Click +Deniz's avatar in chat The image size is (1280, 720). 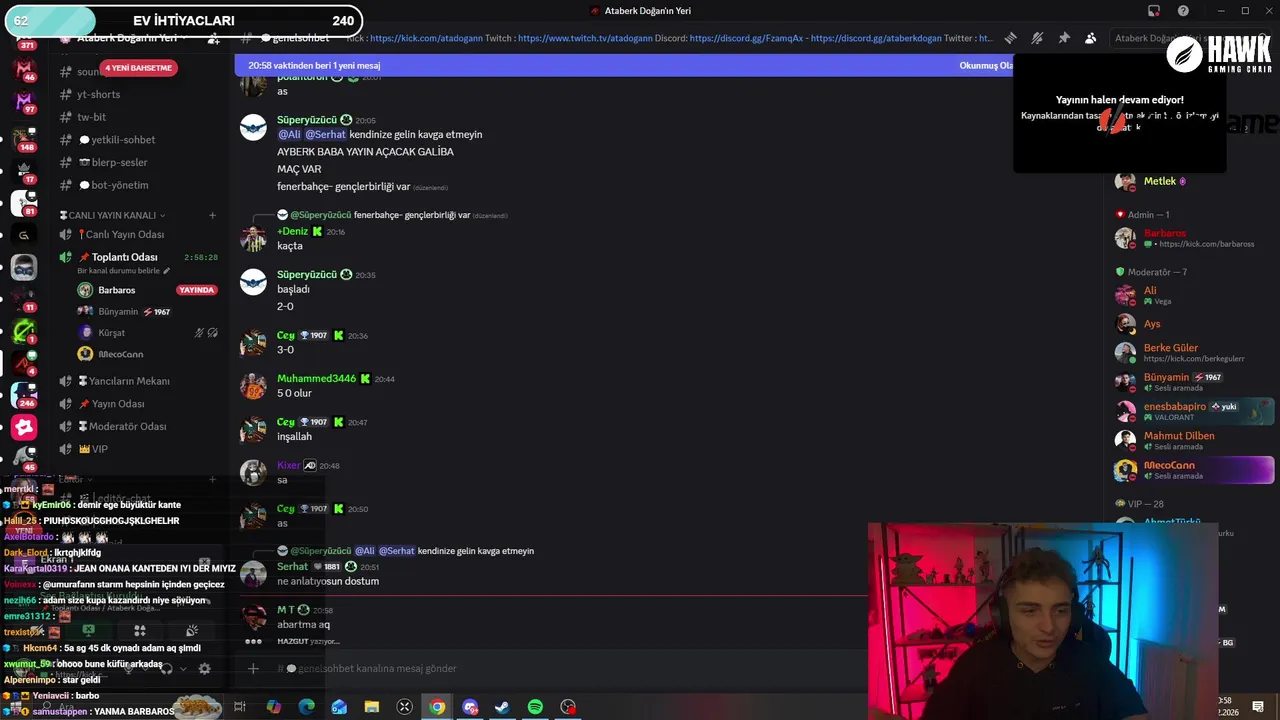253,238
